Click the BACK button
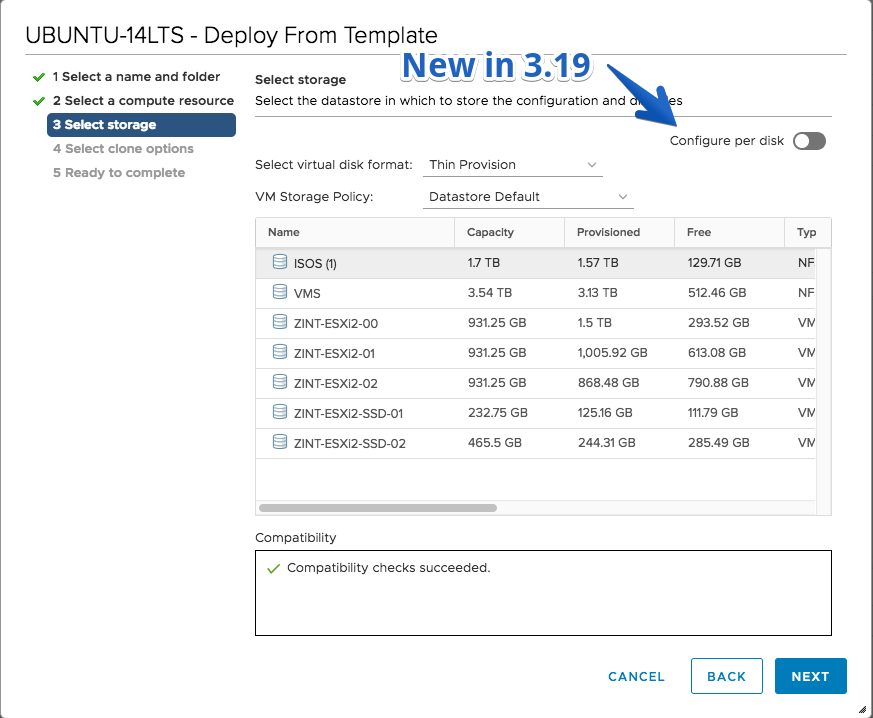The width and height of the screenshot is (873, 718). pos(727,676)
